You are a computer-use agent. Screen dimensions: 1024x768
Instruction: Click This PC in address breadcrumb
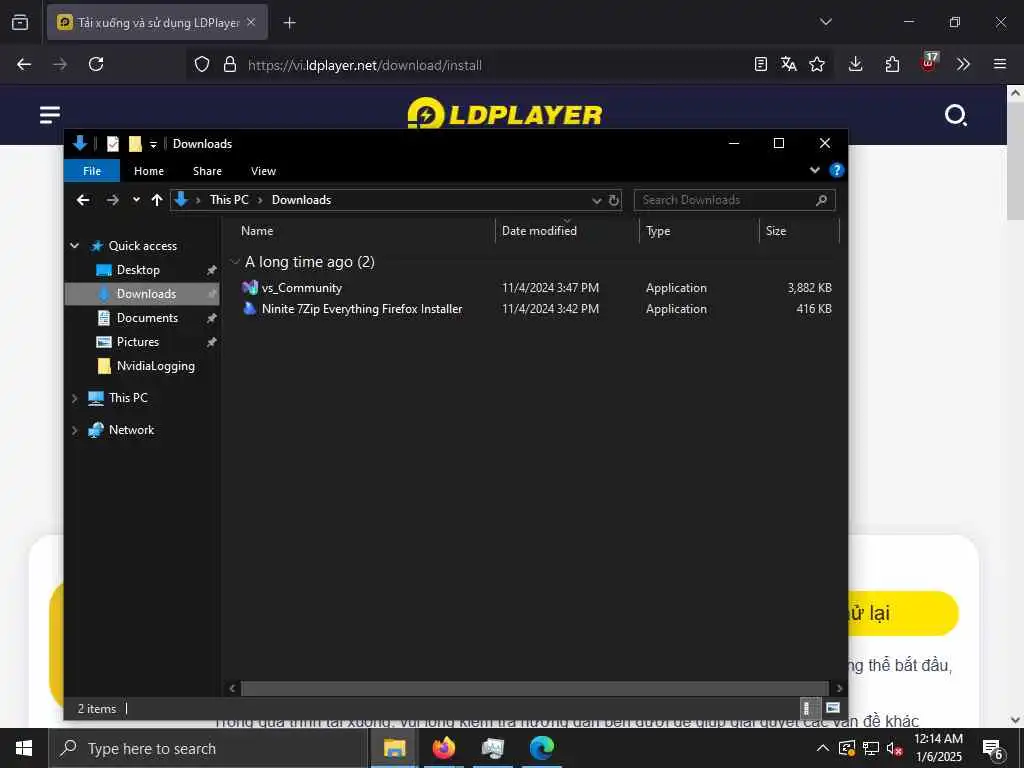point(229,200)
